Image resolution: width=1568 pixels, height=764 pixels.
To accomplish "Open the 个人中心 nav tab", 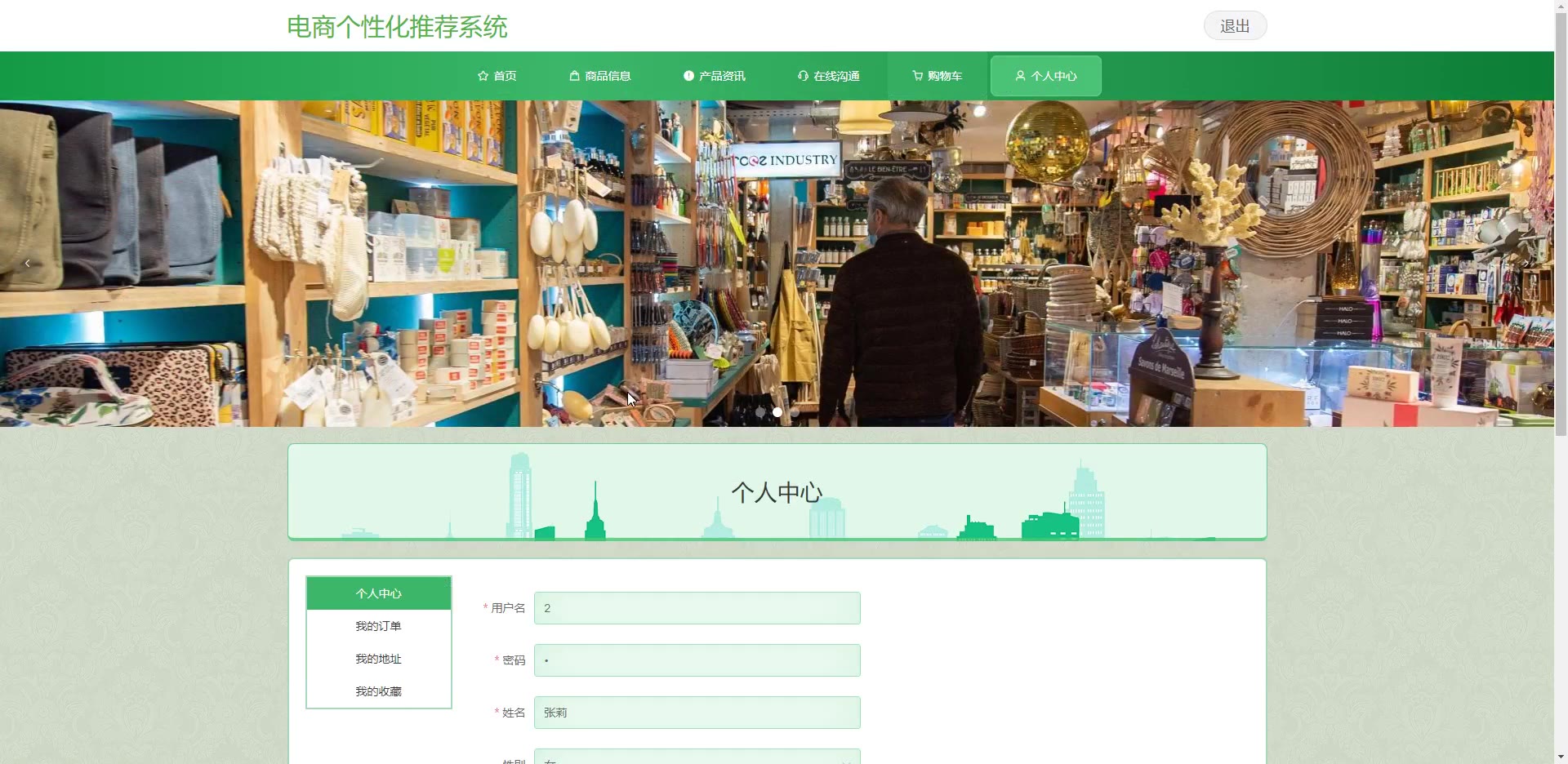I will [1045, 76].
